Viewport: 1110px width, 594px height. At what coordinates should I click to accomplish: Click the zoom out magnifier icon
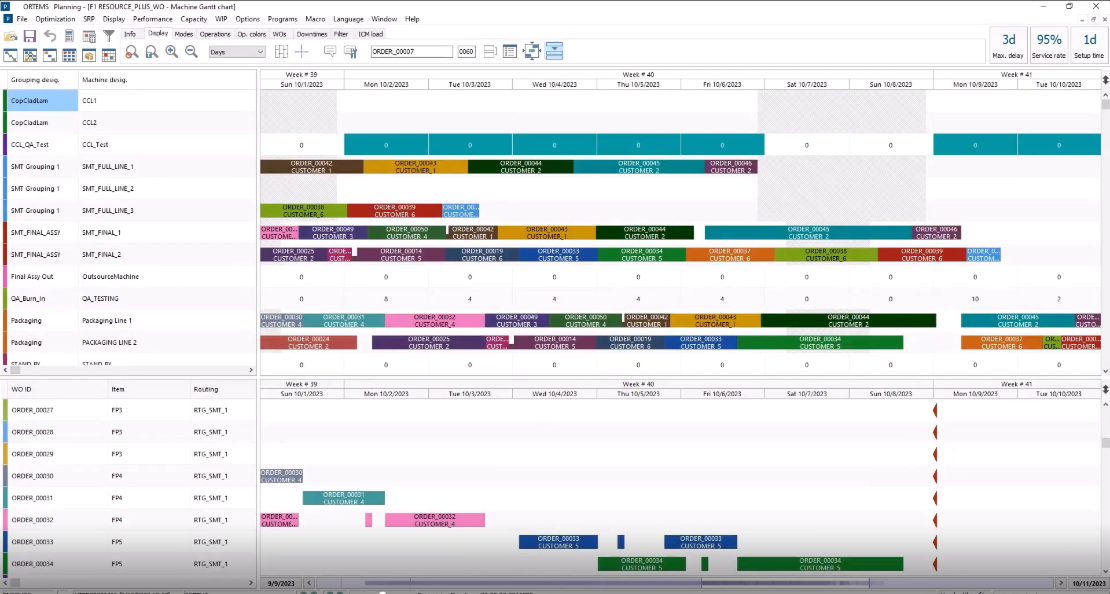[x=190, y=52]
